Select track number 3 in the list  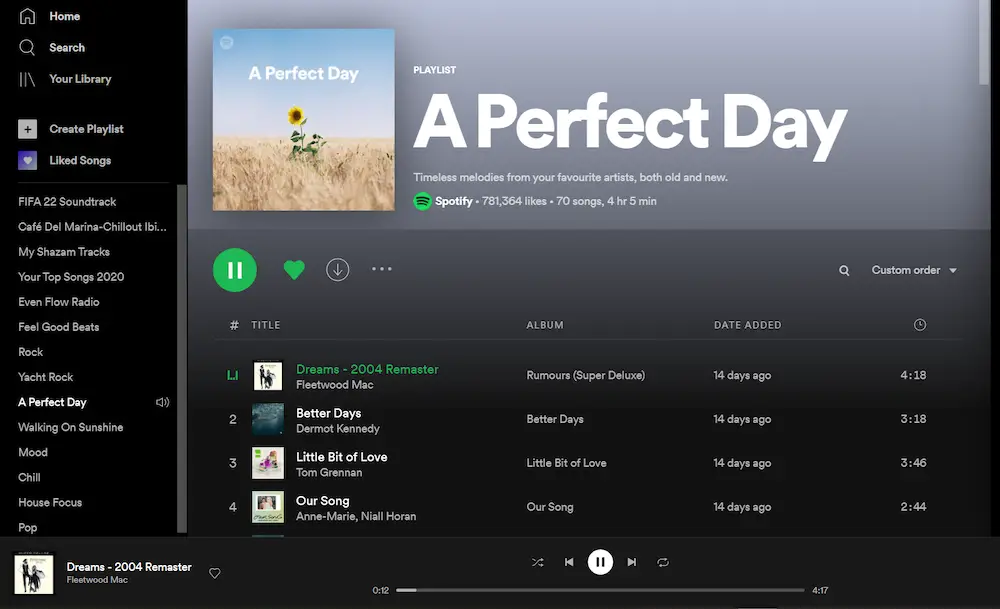click(233, 463)
